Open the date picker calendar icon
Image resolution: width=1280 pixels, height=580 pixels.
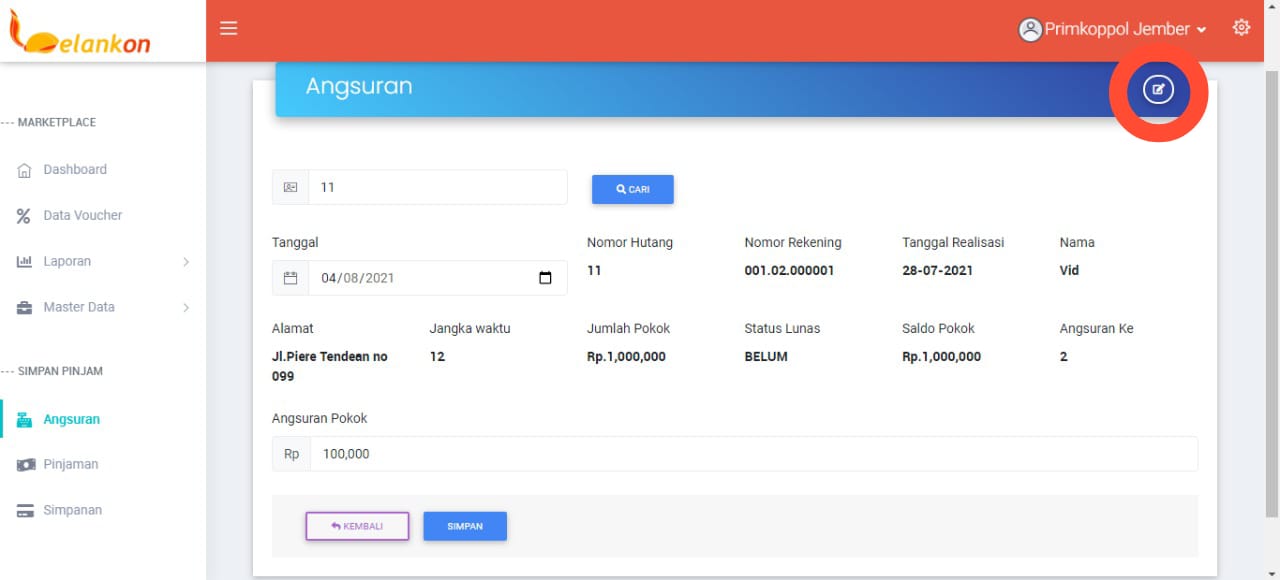coord(545,278)
